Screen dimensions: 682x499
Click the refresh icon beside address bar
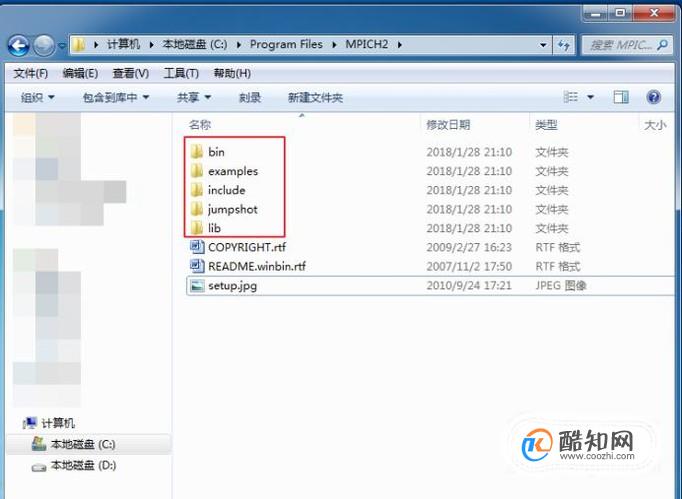564,45
